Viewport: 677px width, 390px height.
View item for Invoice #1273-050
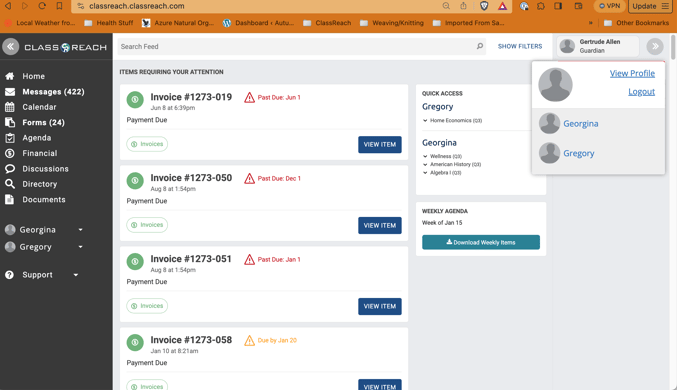click(380, 225)
